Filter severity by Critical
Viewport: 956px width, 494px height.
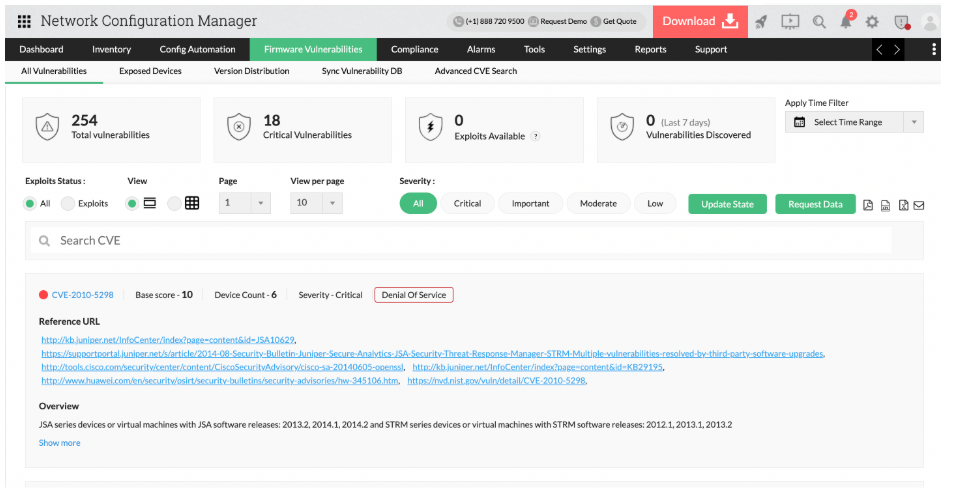pyautogui.click(x=467, y=203)
